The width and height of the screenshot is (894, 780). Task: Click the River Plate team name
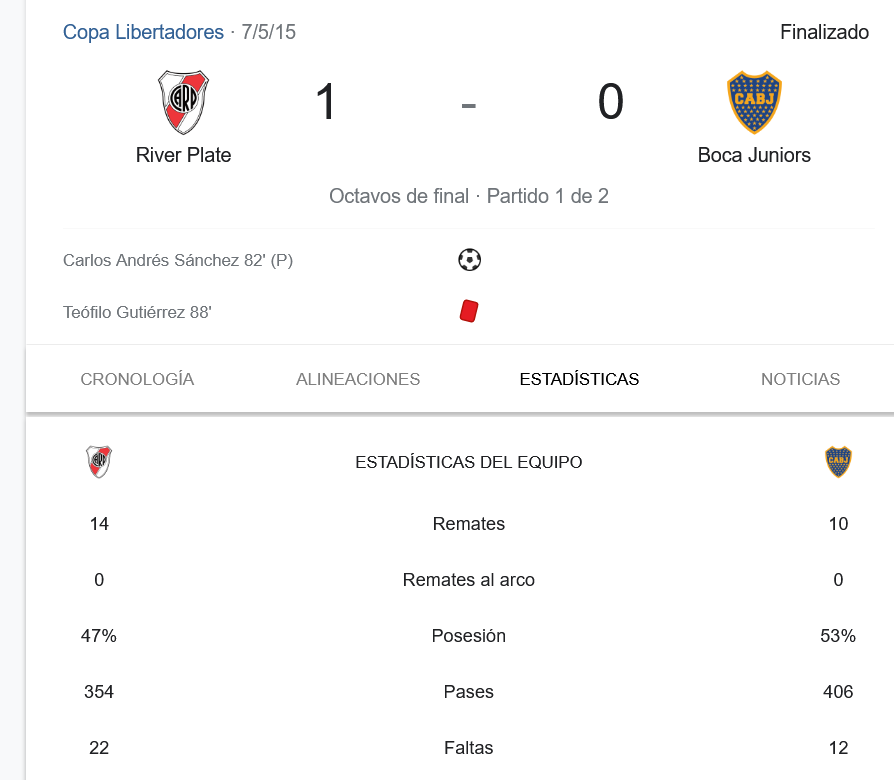183,155
